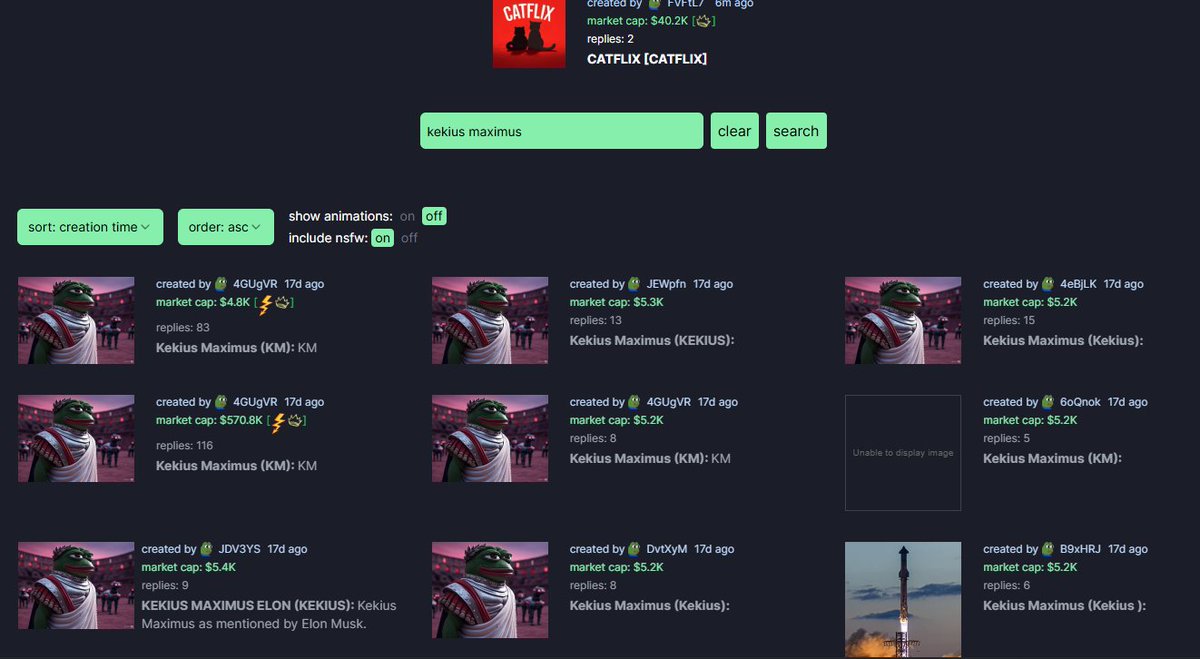The width and height of the screenshot is (1200, 659).
Task: Click the Kekius Maximus (Kekius ): title by B9xHRJ
Action: pos(1065,606)
